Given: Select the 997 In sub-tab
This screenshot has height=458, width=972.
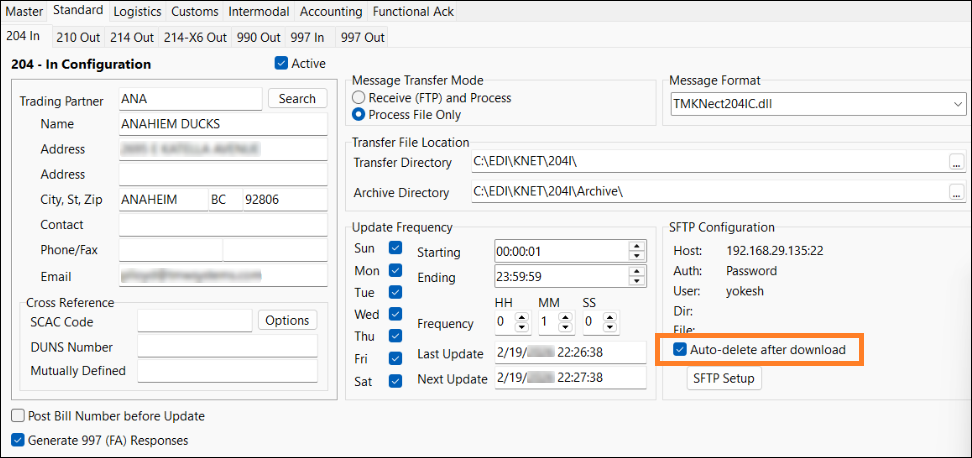Looking at the screenshot, I should click(x=307, y=37).
